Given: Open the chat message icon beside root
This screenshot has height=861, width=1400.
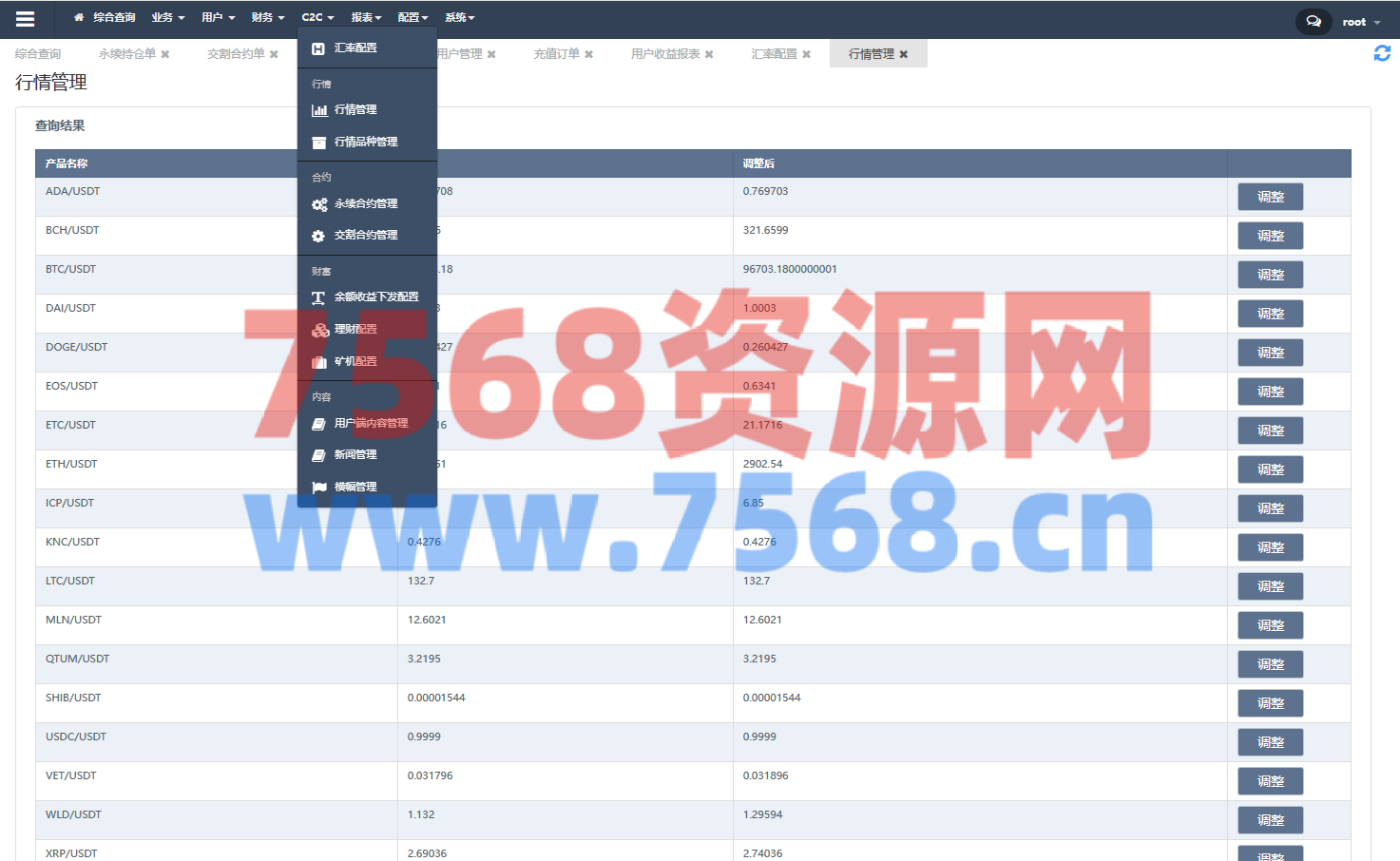Looking at the screenshot, I should (1313, 21).
